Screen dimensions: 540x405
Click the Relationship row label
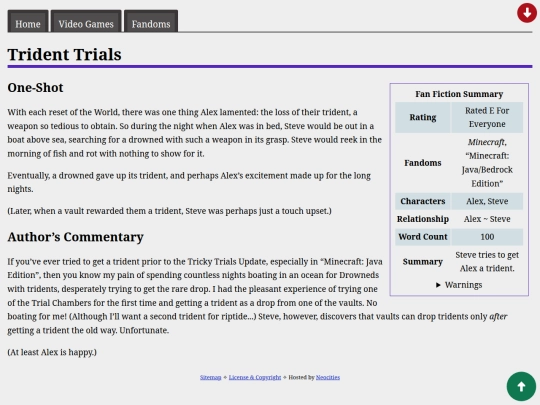coord(423,219)
